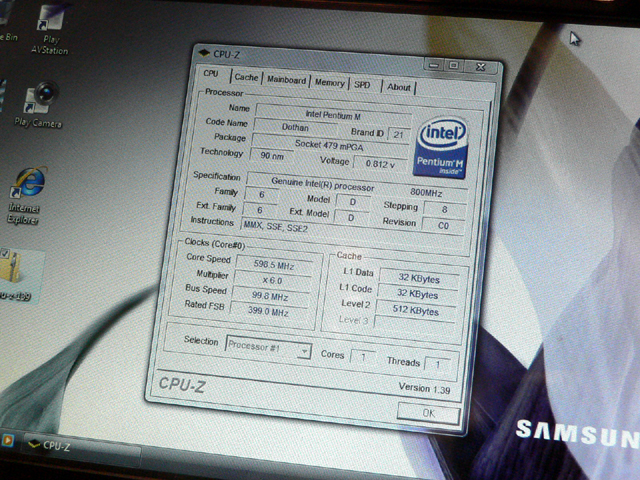Click the L1 Data value '32 KBytes'

pyautogui.click(x=419, y=278)
